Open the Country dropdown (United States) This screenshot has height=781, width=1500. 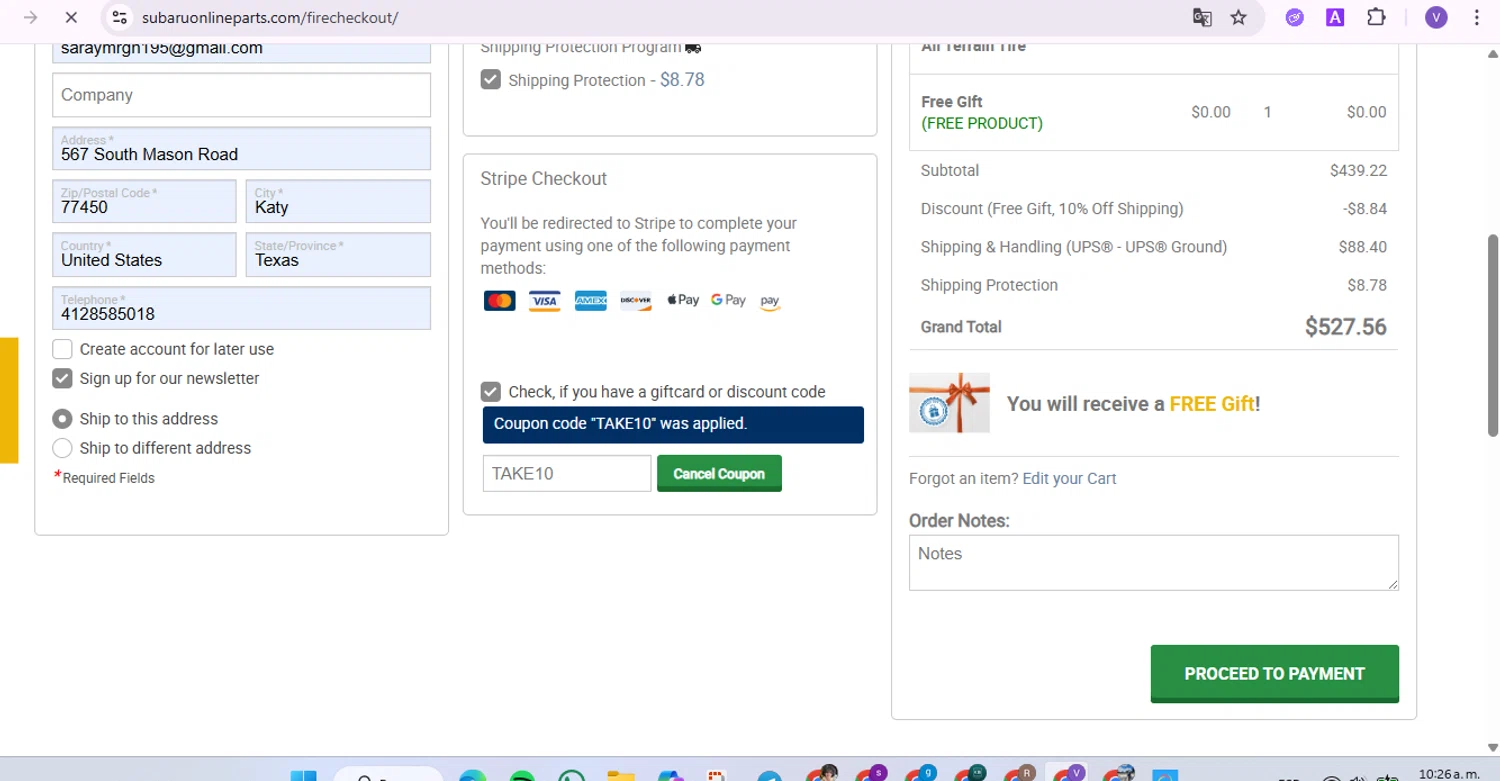click(144, 255)
